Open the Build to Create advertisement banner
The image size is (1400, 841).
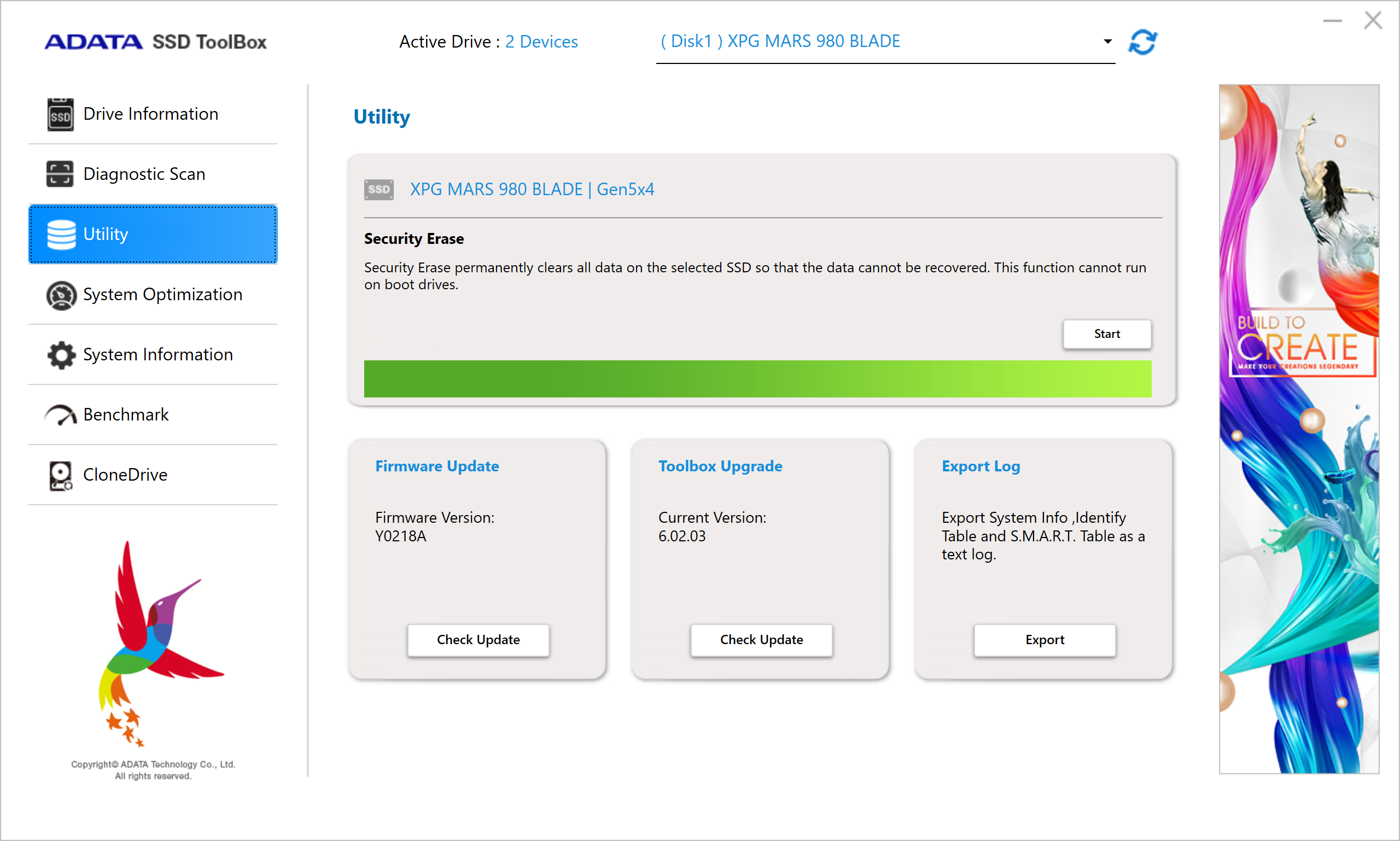coord(1298,429)
